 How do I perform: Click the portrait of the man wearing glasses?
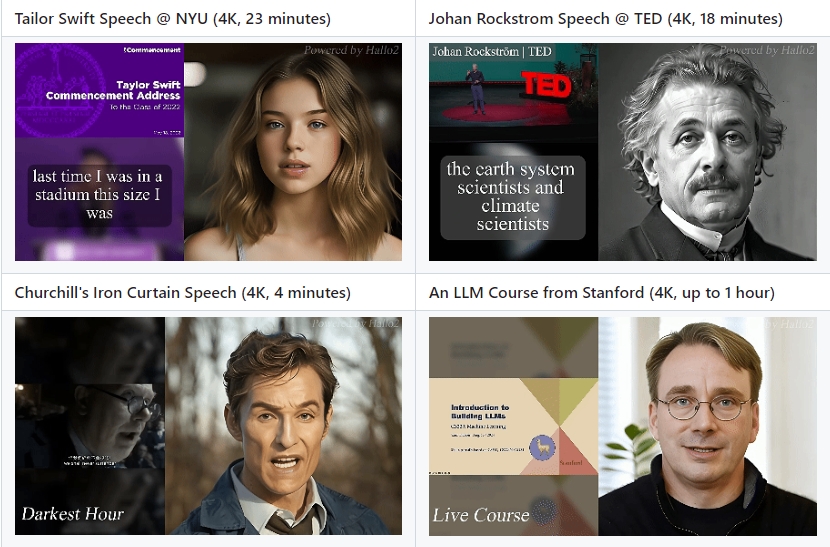coord(707,426)
